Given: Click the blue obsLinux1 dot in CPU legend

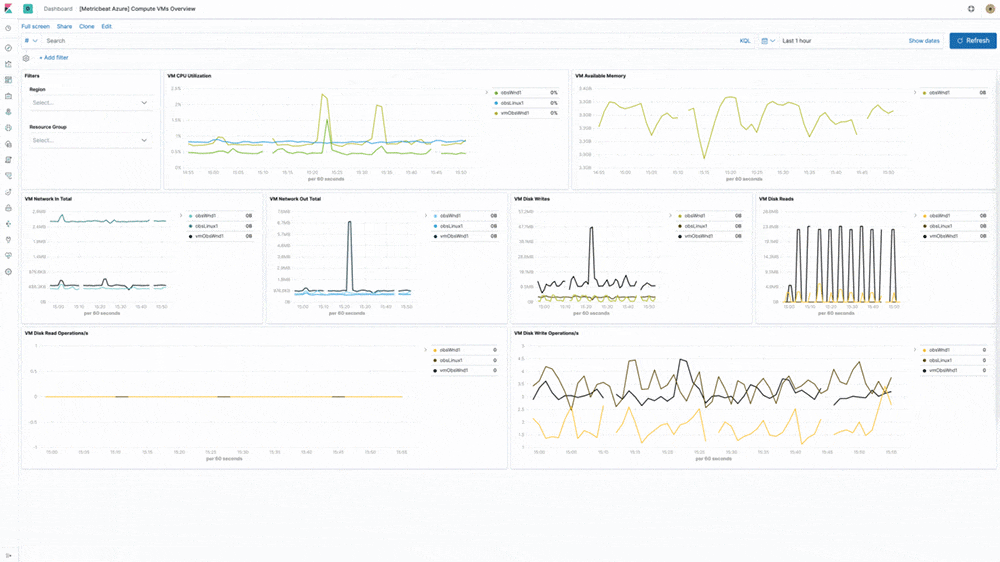Looking at the screenshot, I should pos(496,103).
